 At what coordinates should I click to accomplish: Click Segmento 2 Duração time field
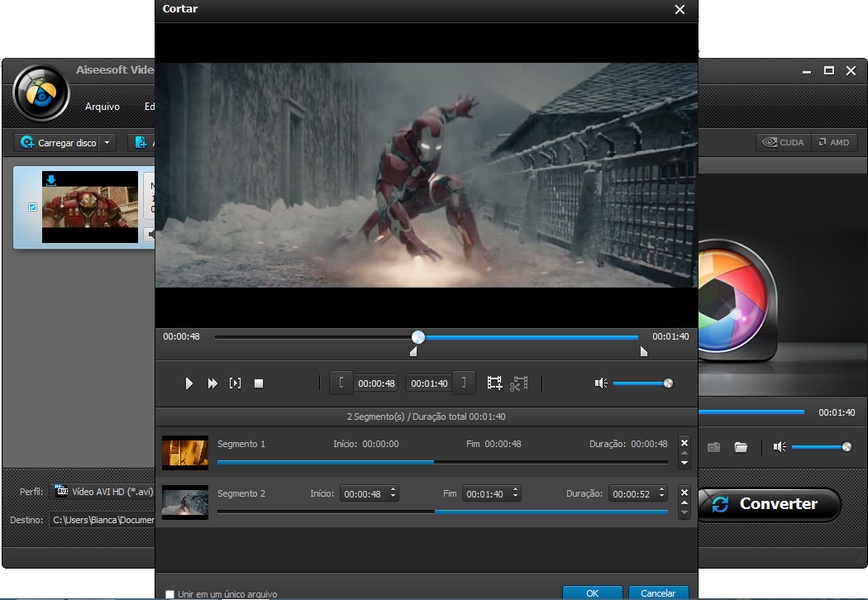632,494
